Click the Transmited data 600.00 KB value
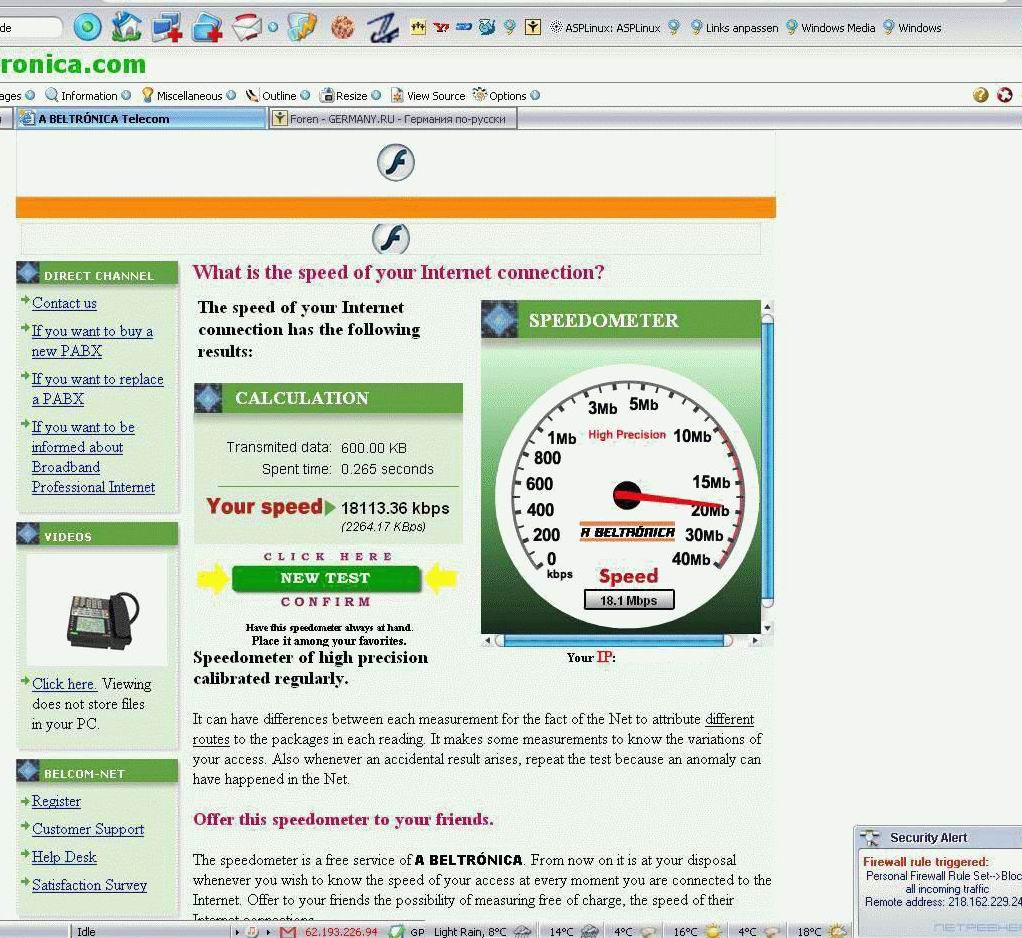Image resolution: width=1022 pixels, height=938 pixels. 373,448
